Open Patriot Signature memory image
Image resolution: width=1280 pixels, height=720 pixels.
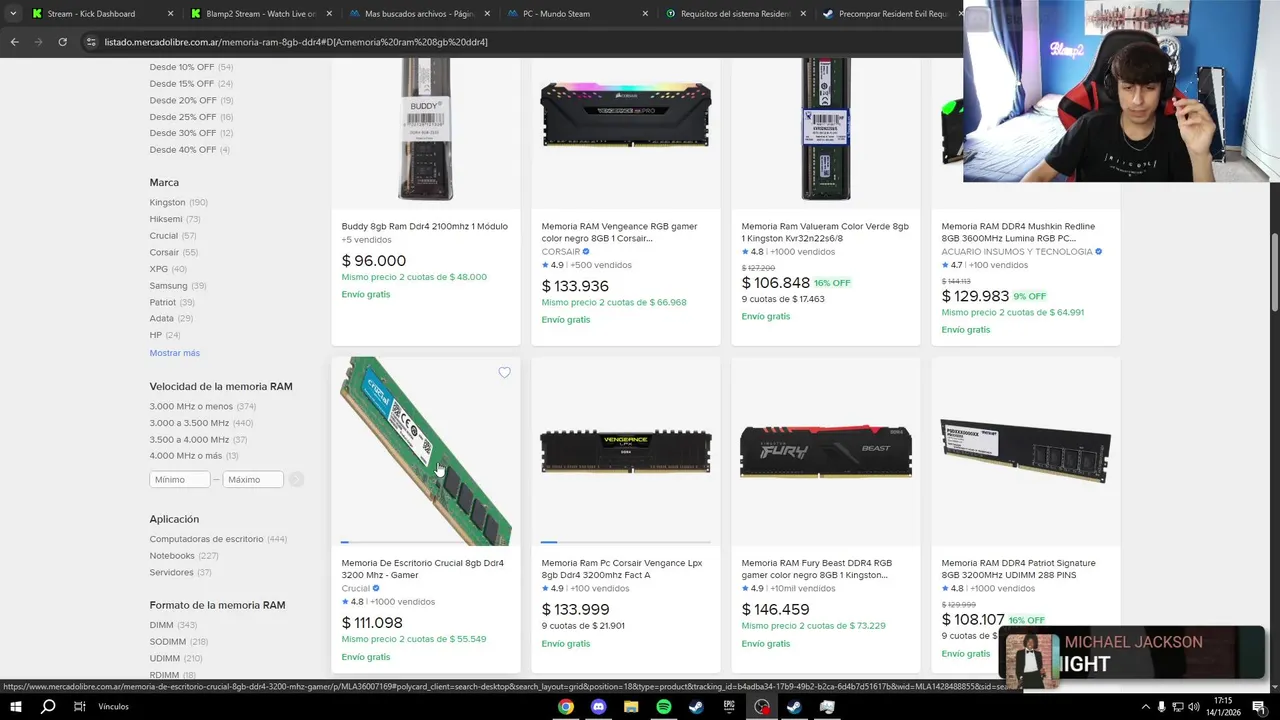[1026, 451]
